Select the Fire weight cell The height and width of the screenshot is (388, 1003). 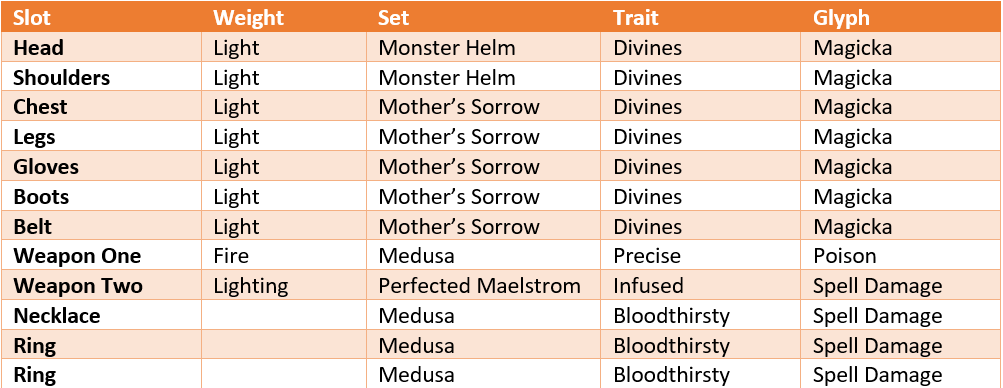click(230, 256)
